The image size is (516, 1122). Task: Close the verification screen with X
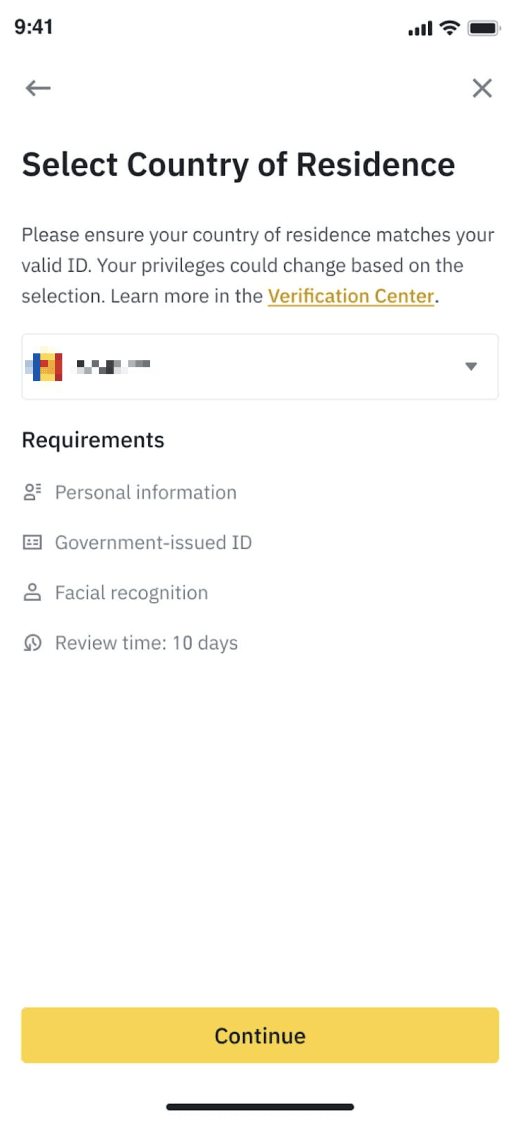(482, 88)
